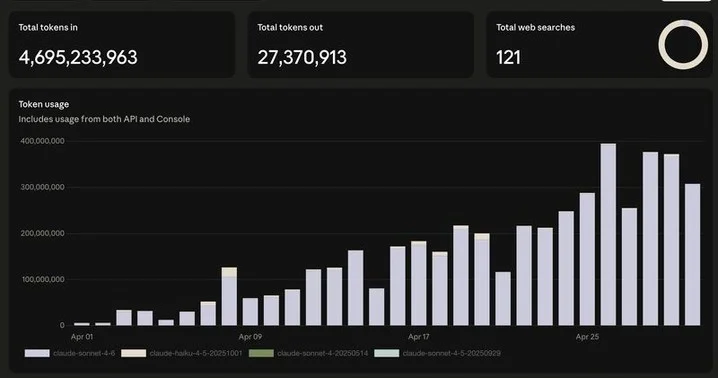This screenshot has width=718, height=378.
Task: Click the Apr 09 x-axis label
Action: click(250, 337)
